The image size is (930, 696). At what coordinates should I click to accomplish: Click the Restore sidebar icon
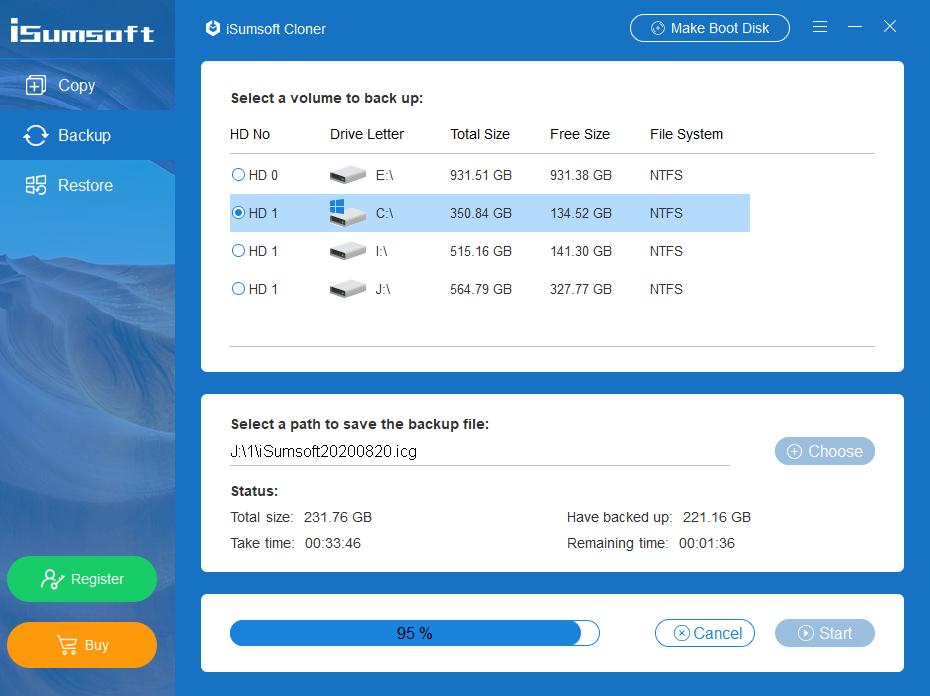(x=36, y=185)
